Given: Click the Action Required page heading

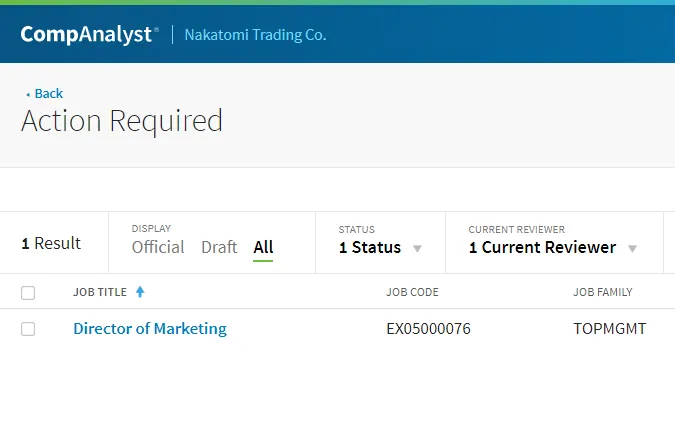Looking at the screenshot, I should click(122, 121).
